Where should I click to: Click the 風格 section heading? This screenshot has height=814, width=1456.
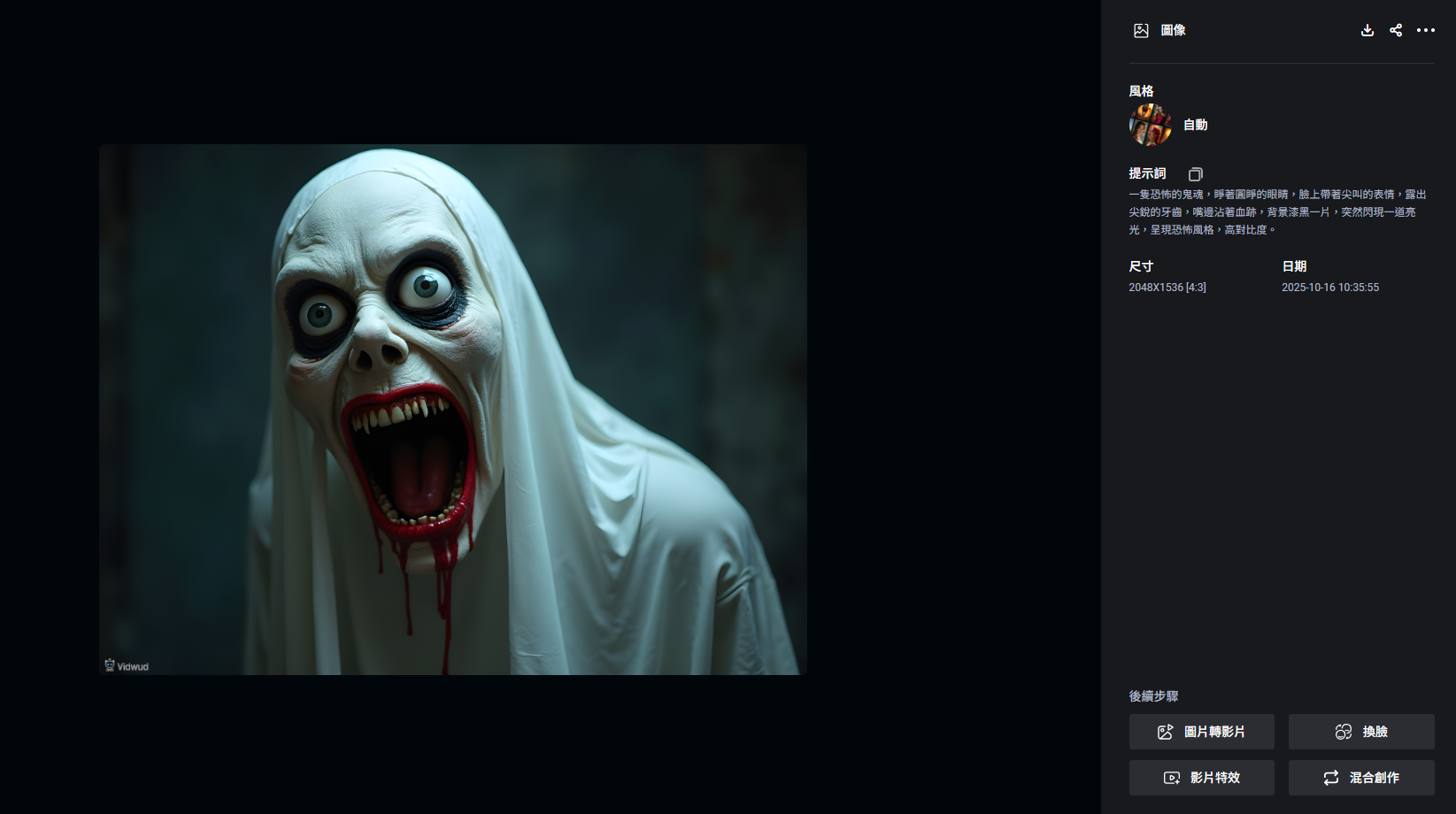(x=1141, y=91)
